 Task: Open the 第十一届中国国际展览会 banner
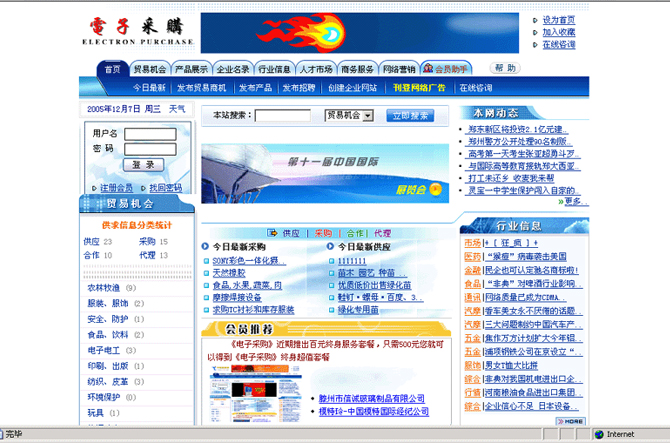click(326, 173)
